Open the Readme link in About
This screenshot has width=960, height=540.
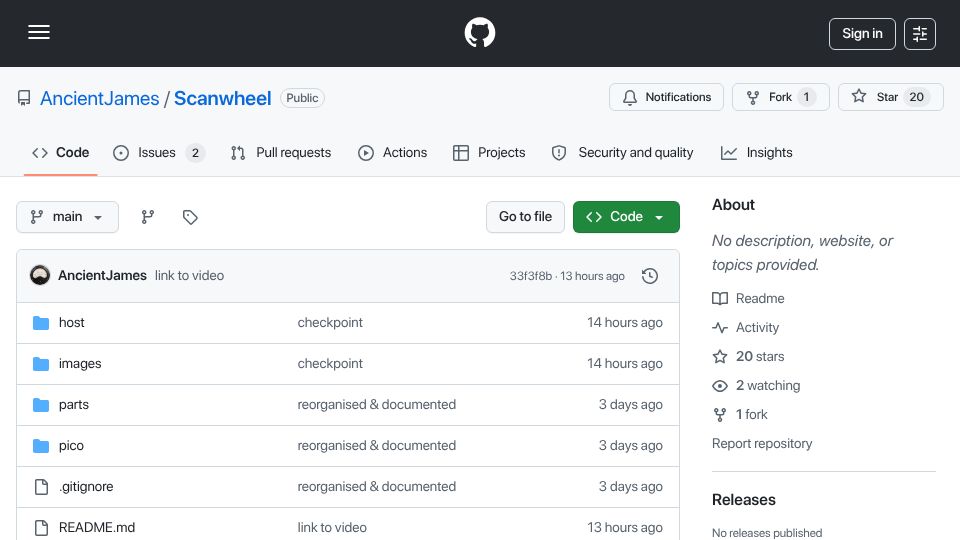(748, 298)
